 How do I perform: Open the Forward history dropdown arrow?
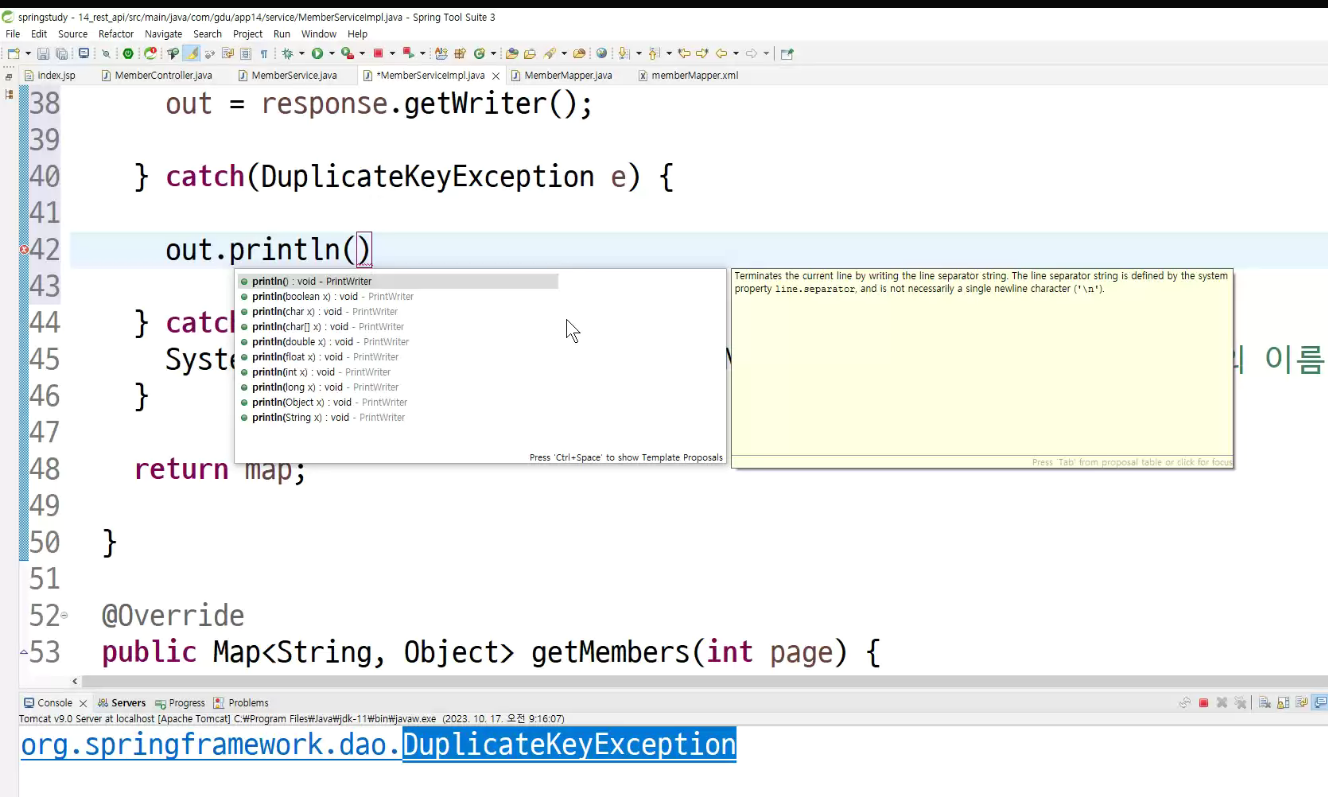(766, 54)
